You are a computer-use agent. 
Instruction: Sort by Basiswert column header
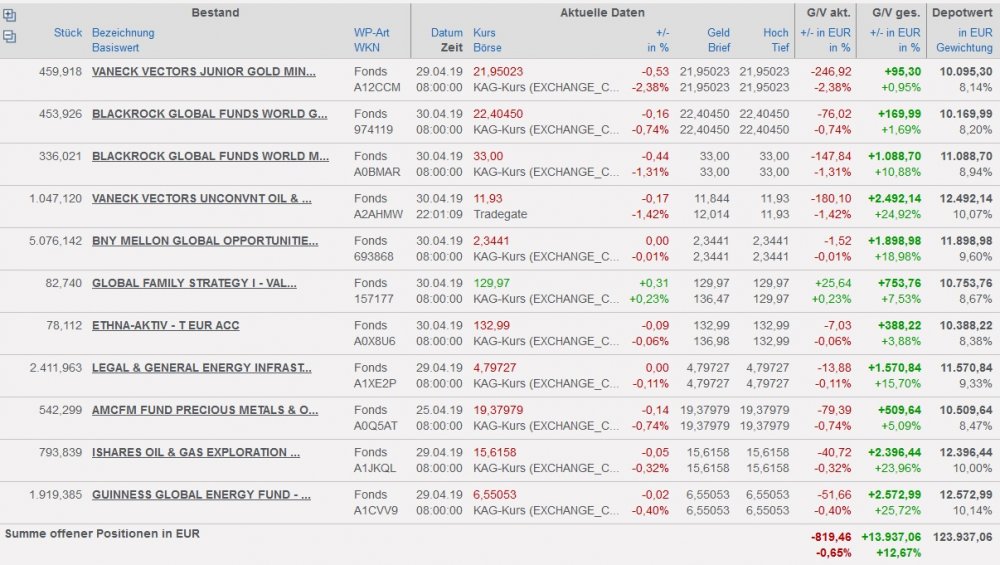click(116, 47)
